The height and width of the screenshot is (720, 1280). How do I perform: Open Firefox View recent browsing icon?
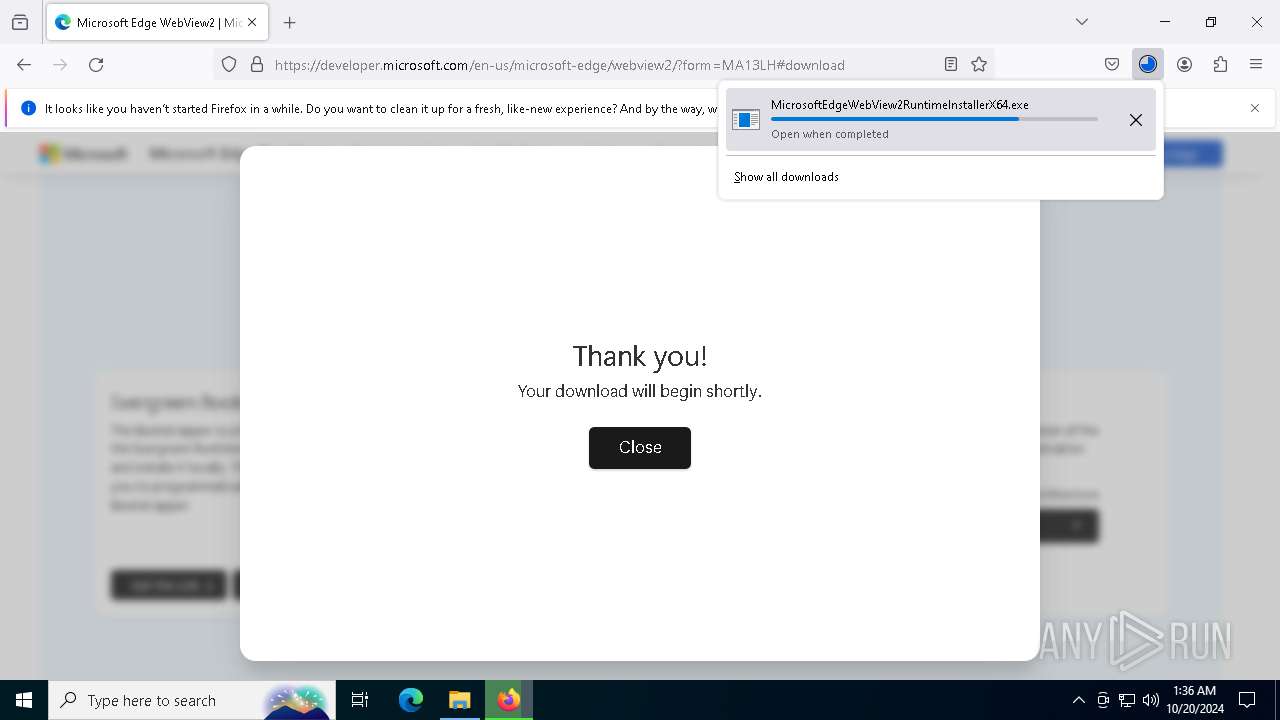pyautogui.click(x=20, y=22)
